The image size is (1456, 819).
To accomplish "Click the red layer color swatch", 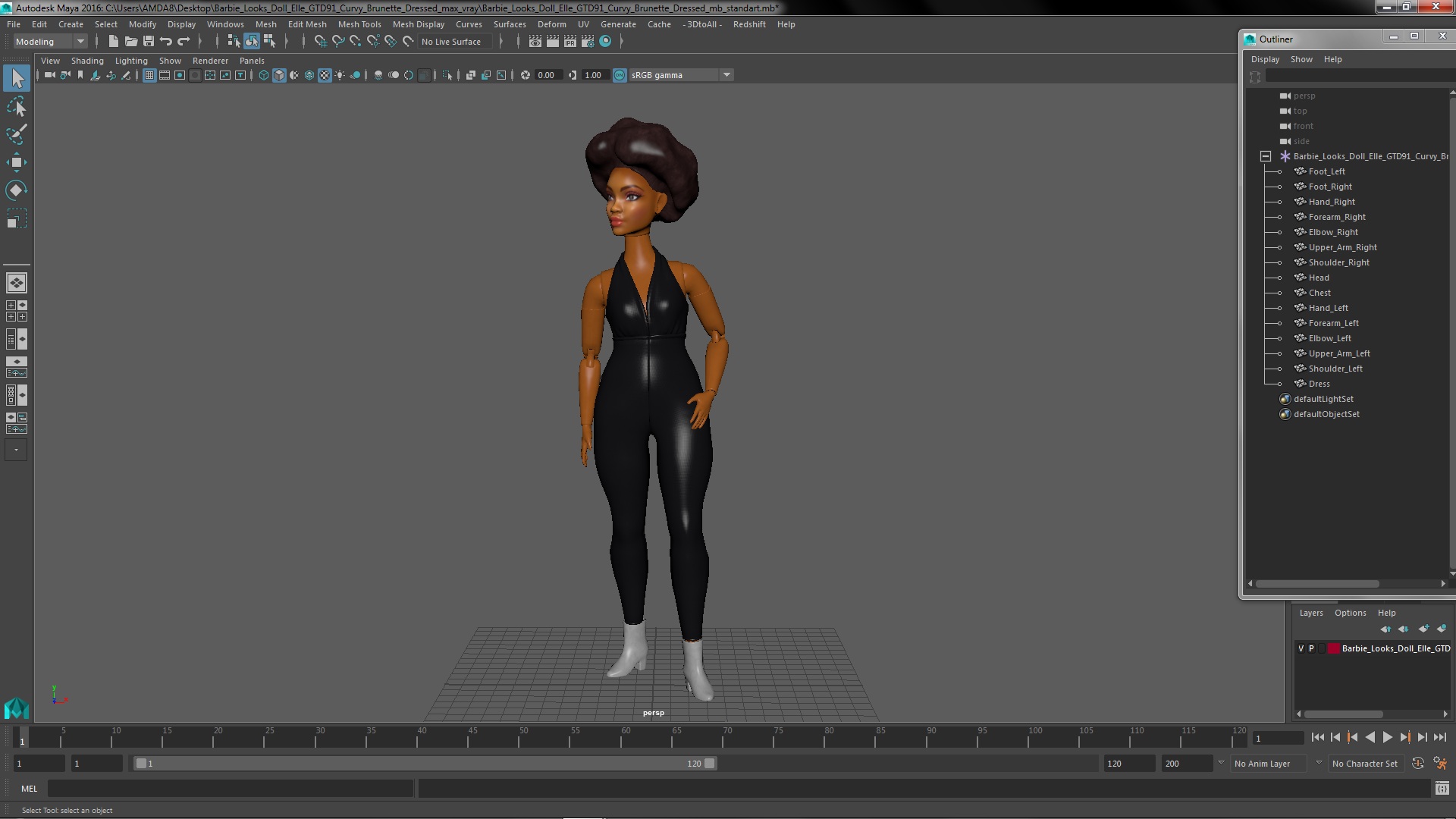I will [x=1333, y=648].
